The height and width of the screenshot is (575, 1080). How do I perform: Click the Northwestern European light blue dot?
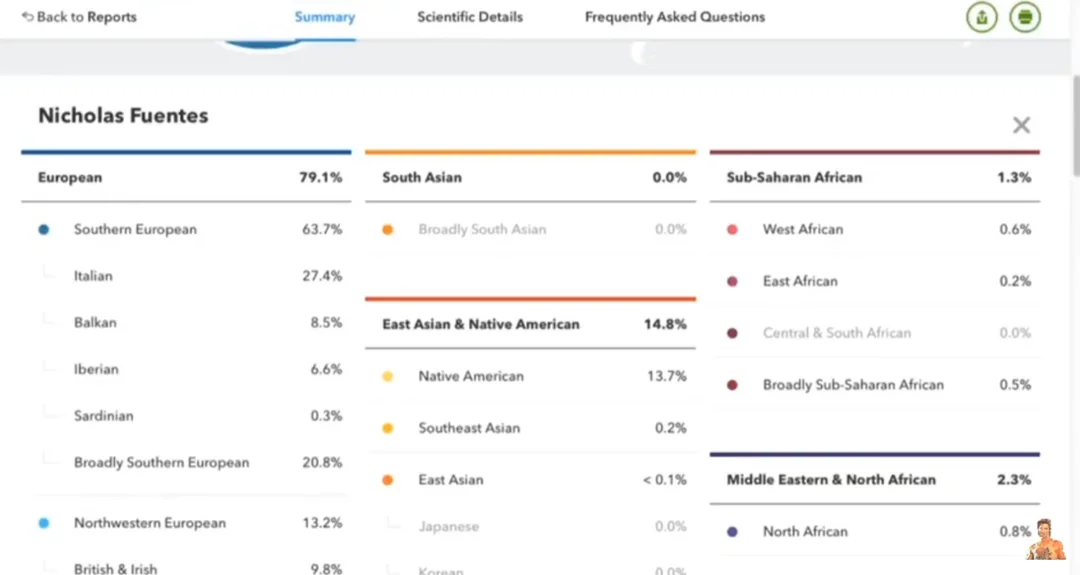[x=44, y=523]
